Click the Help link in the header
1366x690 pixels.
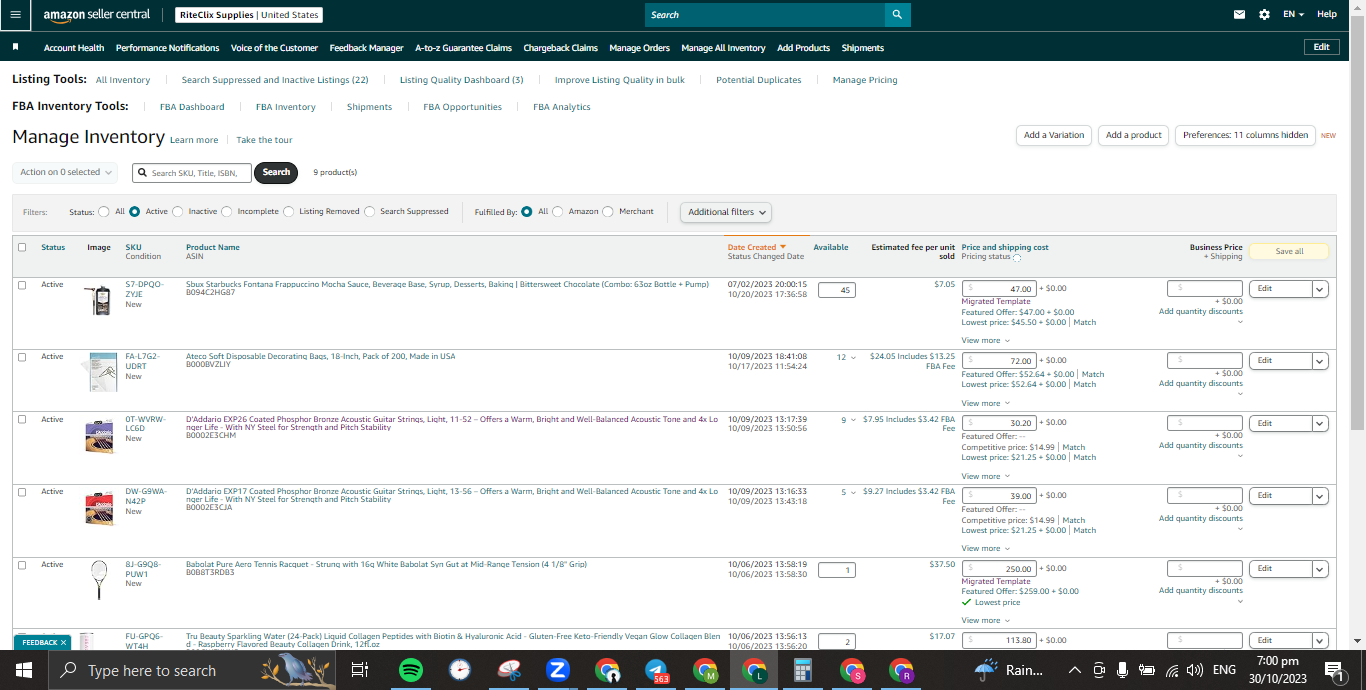pos(1327,15)
